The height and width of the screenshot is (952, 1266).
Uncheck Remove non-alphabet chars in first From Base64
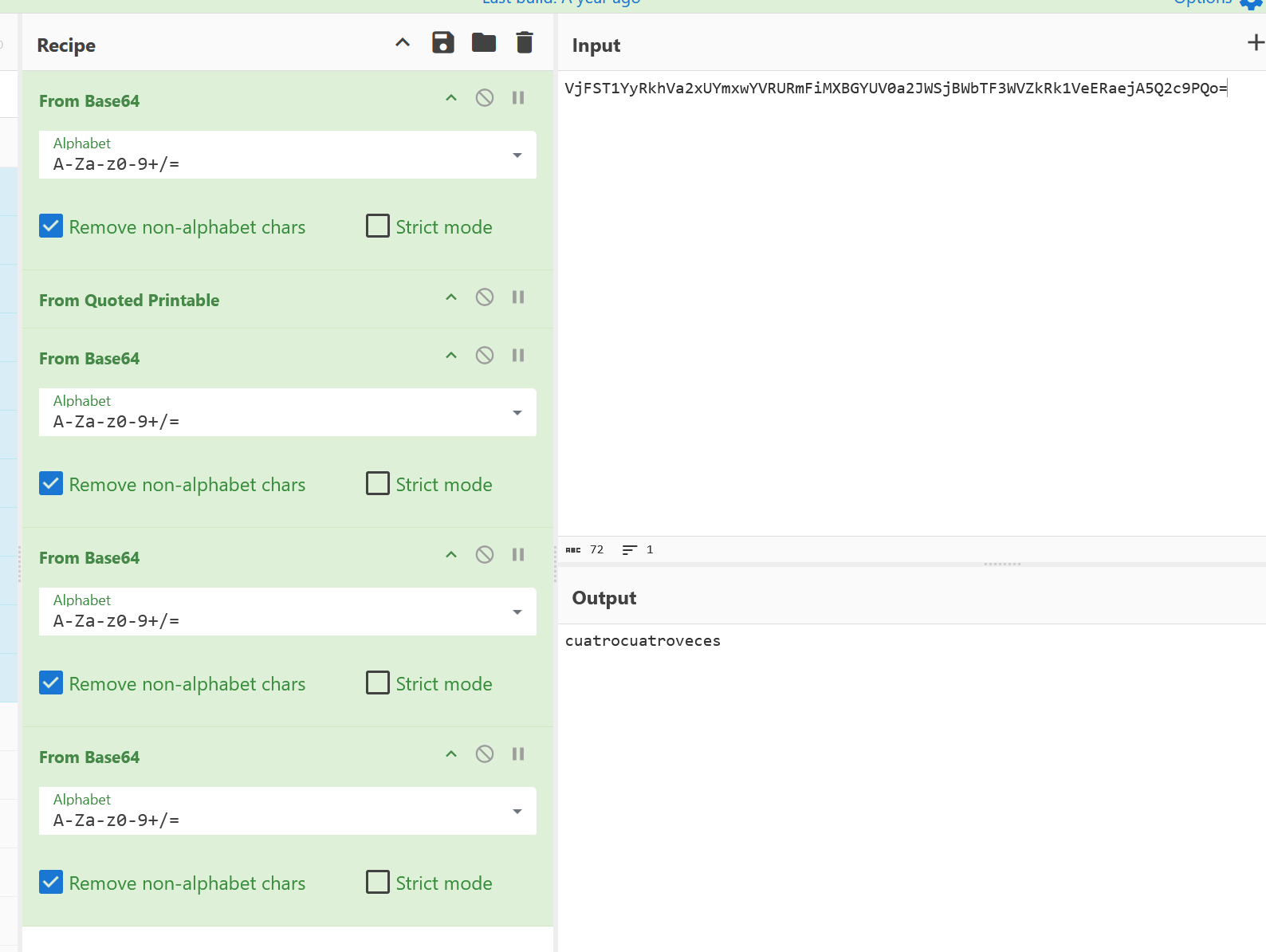[x=51, y=226]
